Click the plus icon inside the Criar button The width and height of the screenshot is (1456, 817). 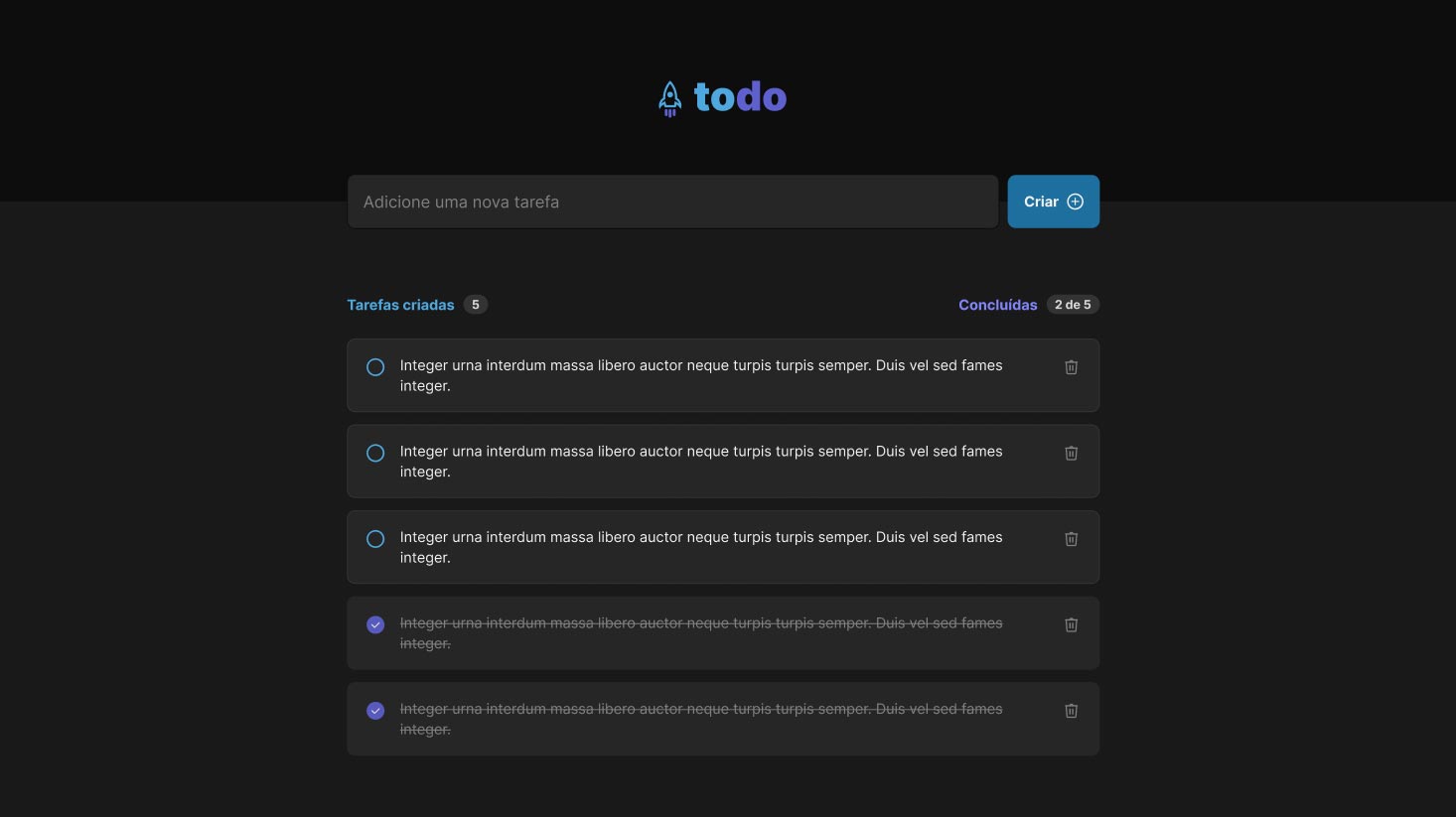click(1077, 202)
